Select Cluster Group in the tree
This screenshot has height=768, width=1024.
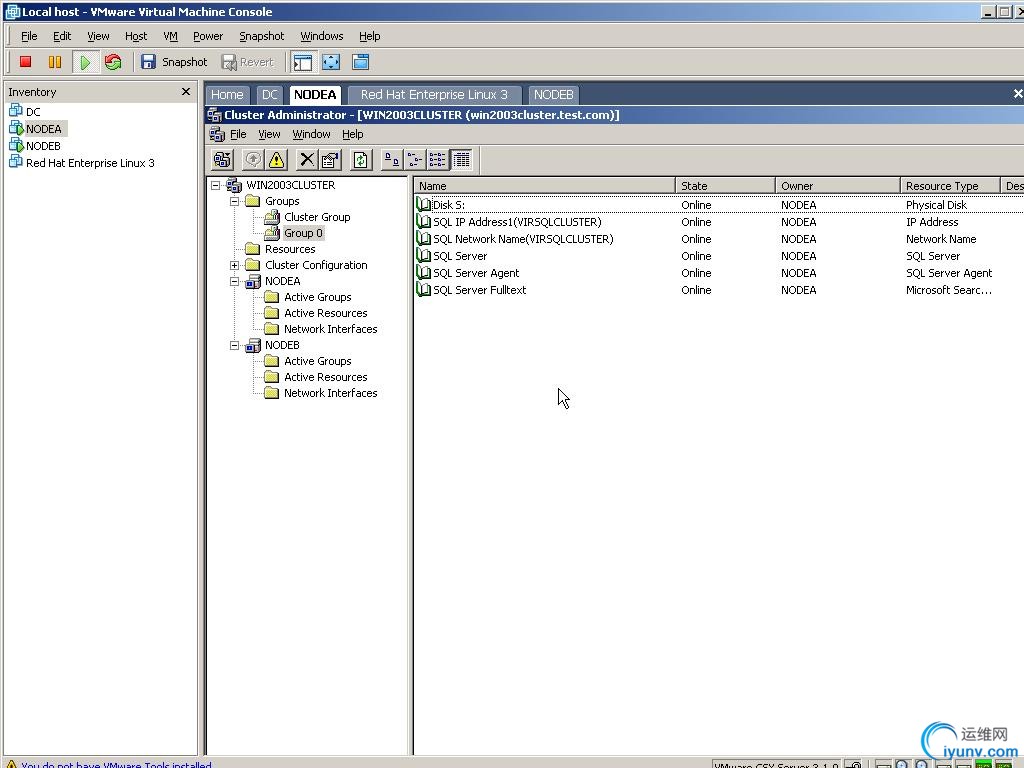317,217
